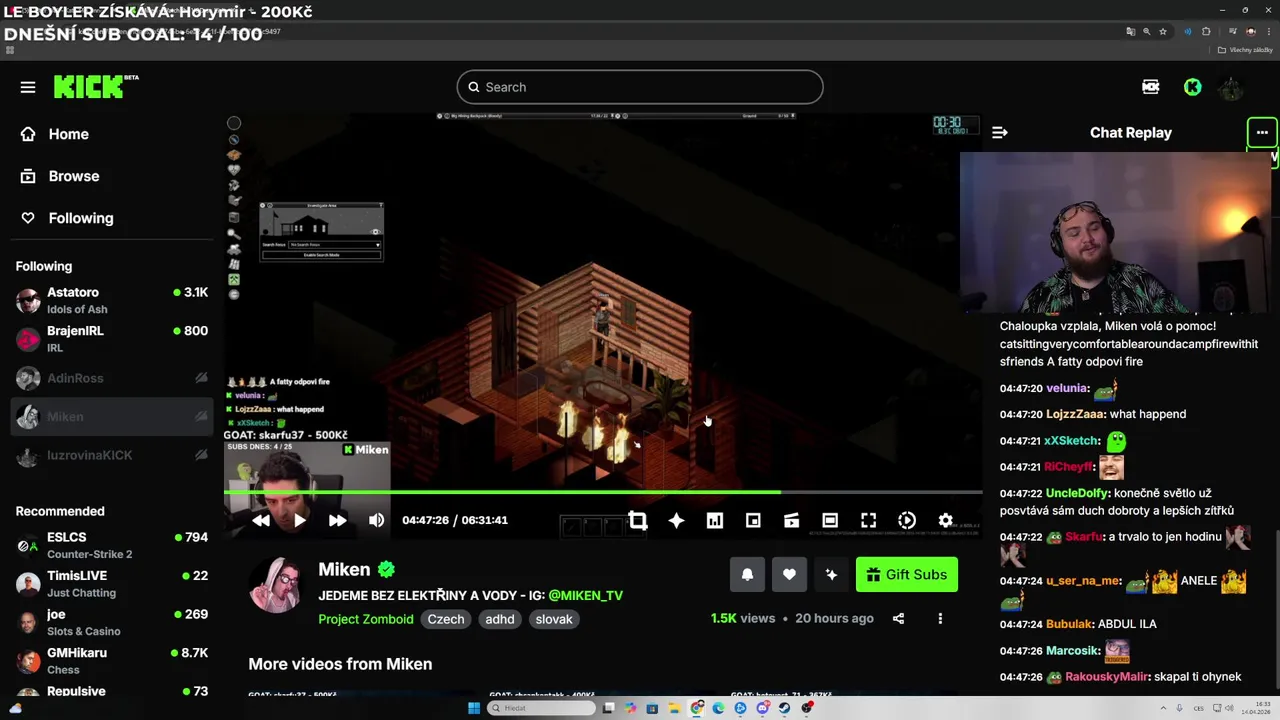The image size is (1280, 720).
Task: Toggle the notification bell for Miken
Action: click(747, 574)
